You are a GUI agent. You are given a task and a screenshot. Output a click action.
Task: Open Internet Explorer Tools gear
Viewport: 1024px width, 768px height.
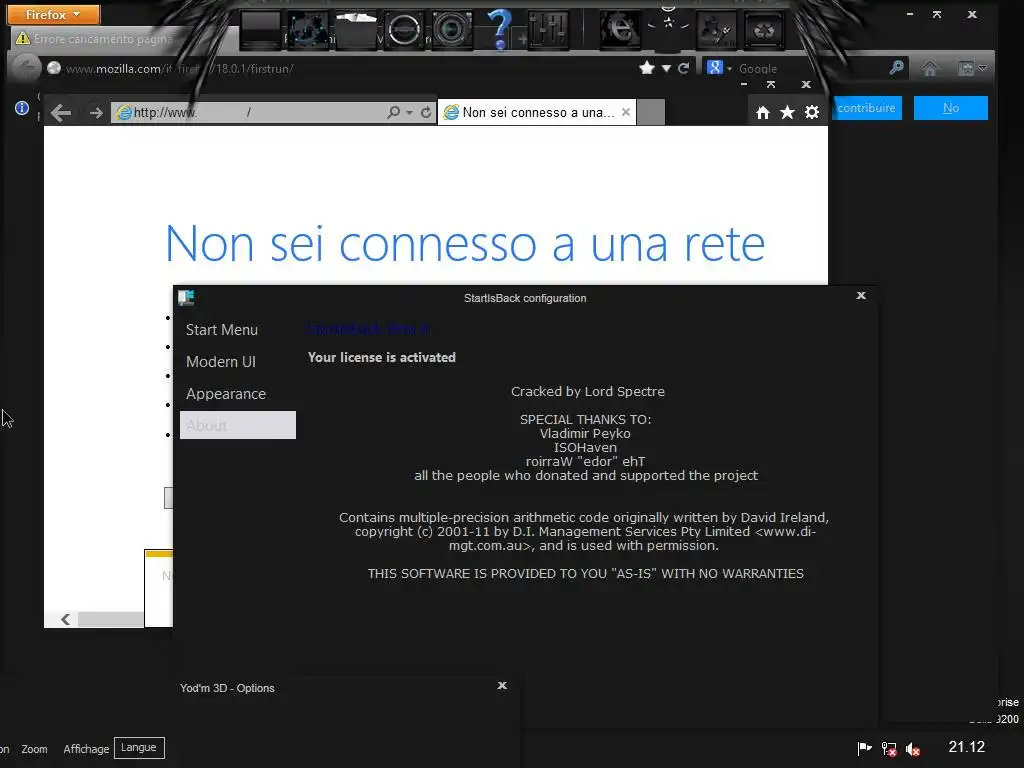coord(812,112)
